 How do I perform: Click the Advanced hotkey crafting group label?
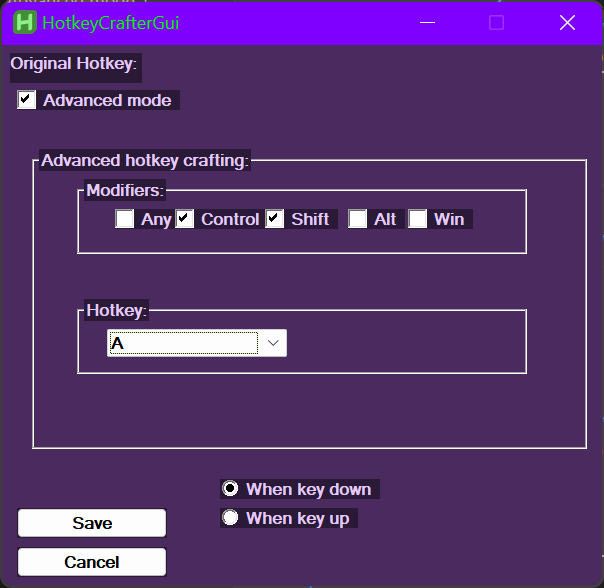(145, 160)
